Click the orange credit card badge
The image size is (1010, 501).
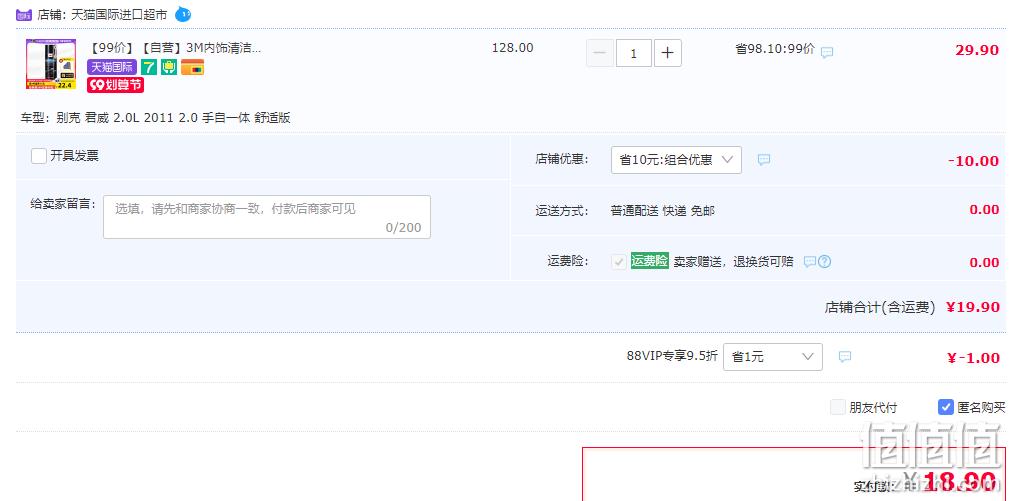pos(193,67)
